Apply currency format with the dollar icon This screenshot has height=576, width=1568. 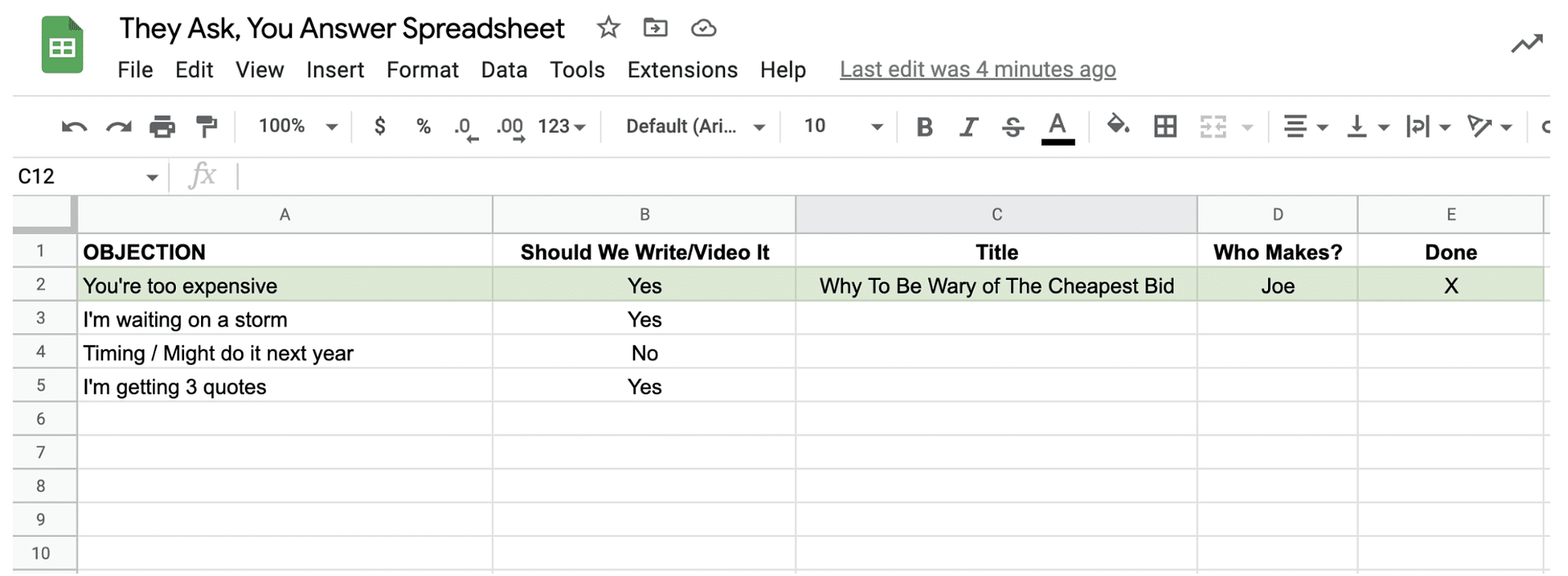click(x=379, y=126)
